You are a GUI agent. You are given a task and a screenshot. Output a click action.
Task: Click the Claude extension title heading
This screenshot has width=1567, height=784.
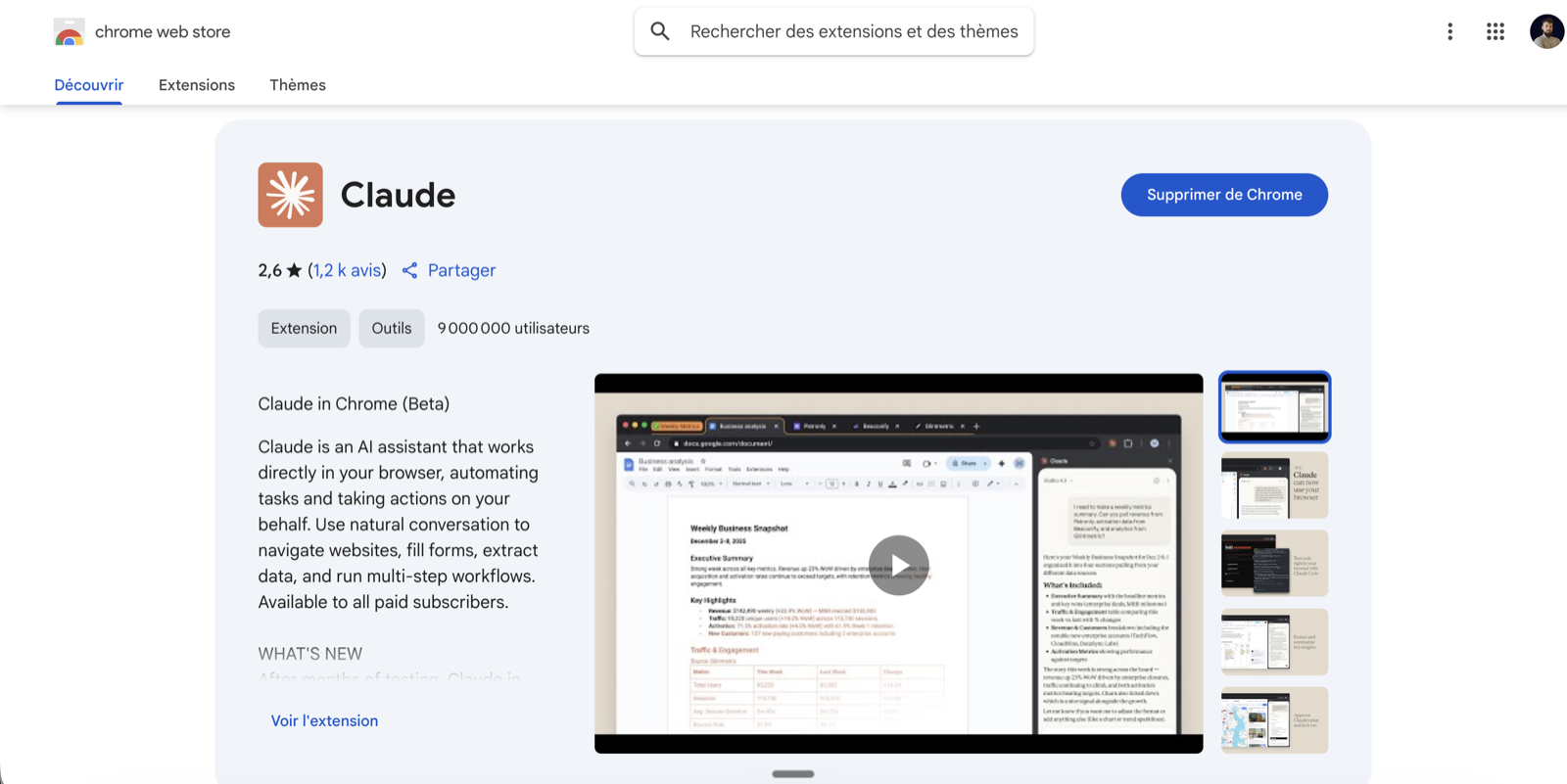398,195
